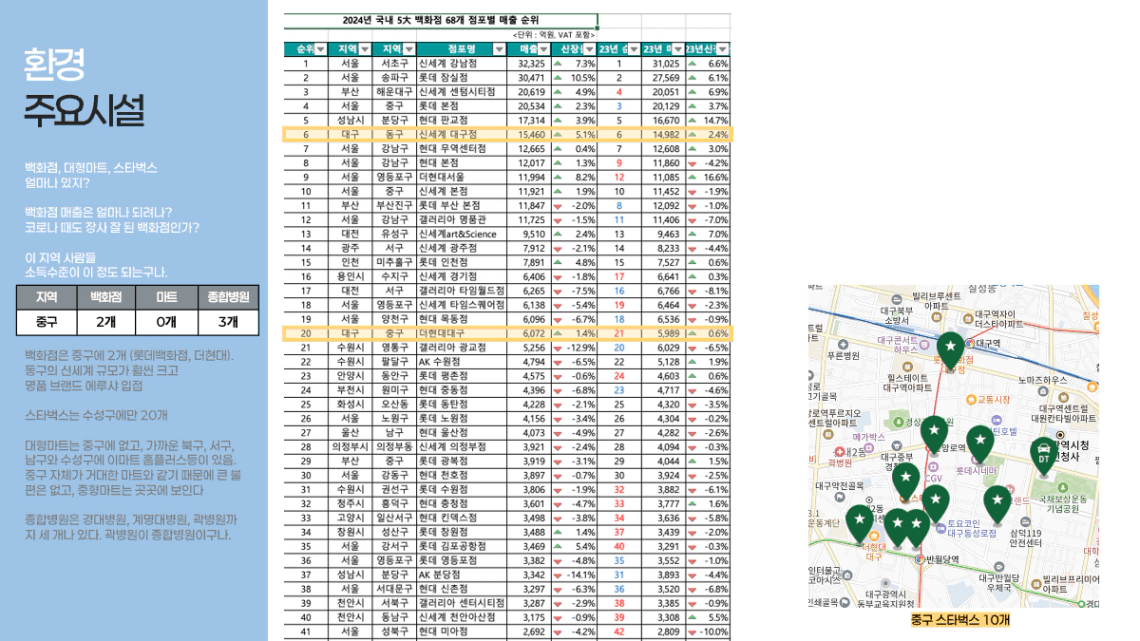
Task: Open the 23년 순위 column filter dropdown
Action: (x=633, y=49)
